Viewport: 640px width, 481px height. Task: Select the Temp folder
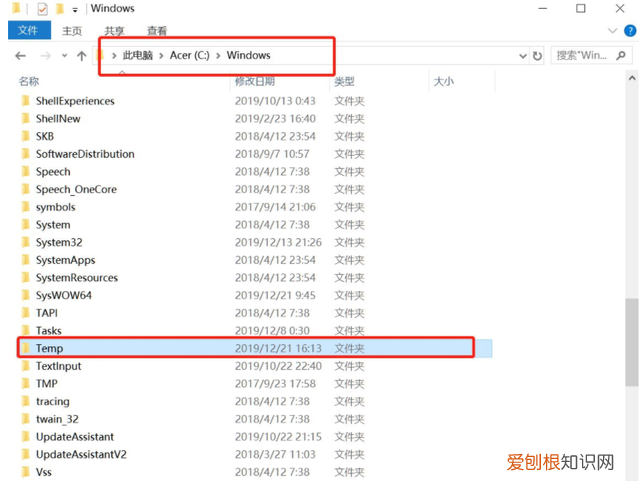49,348
